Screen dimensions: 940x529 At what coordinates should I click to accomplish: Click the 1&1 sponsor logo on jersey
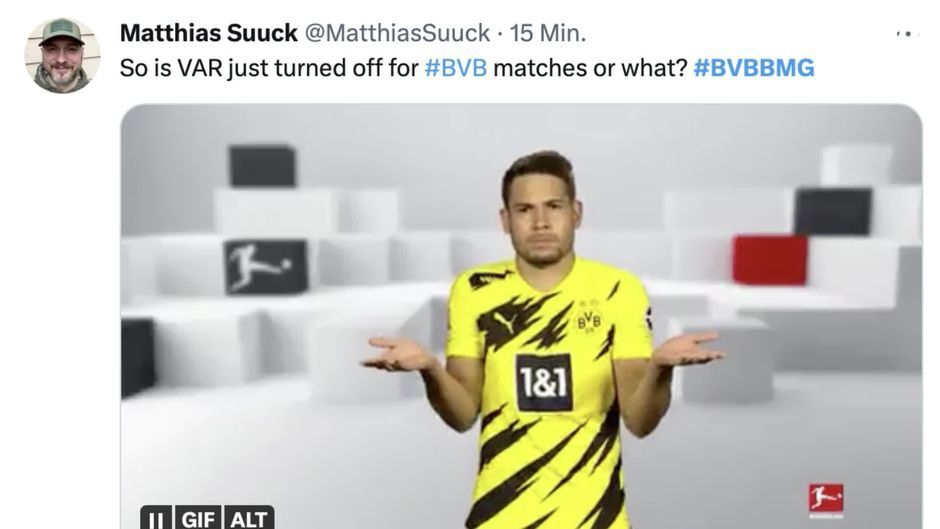tap(544, 383)
